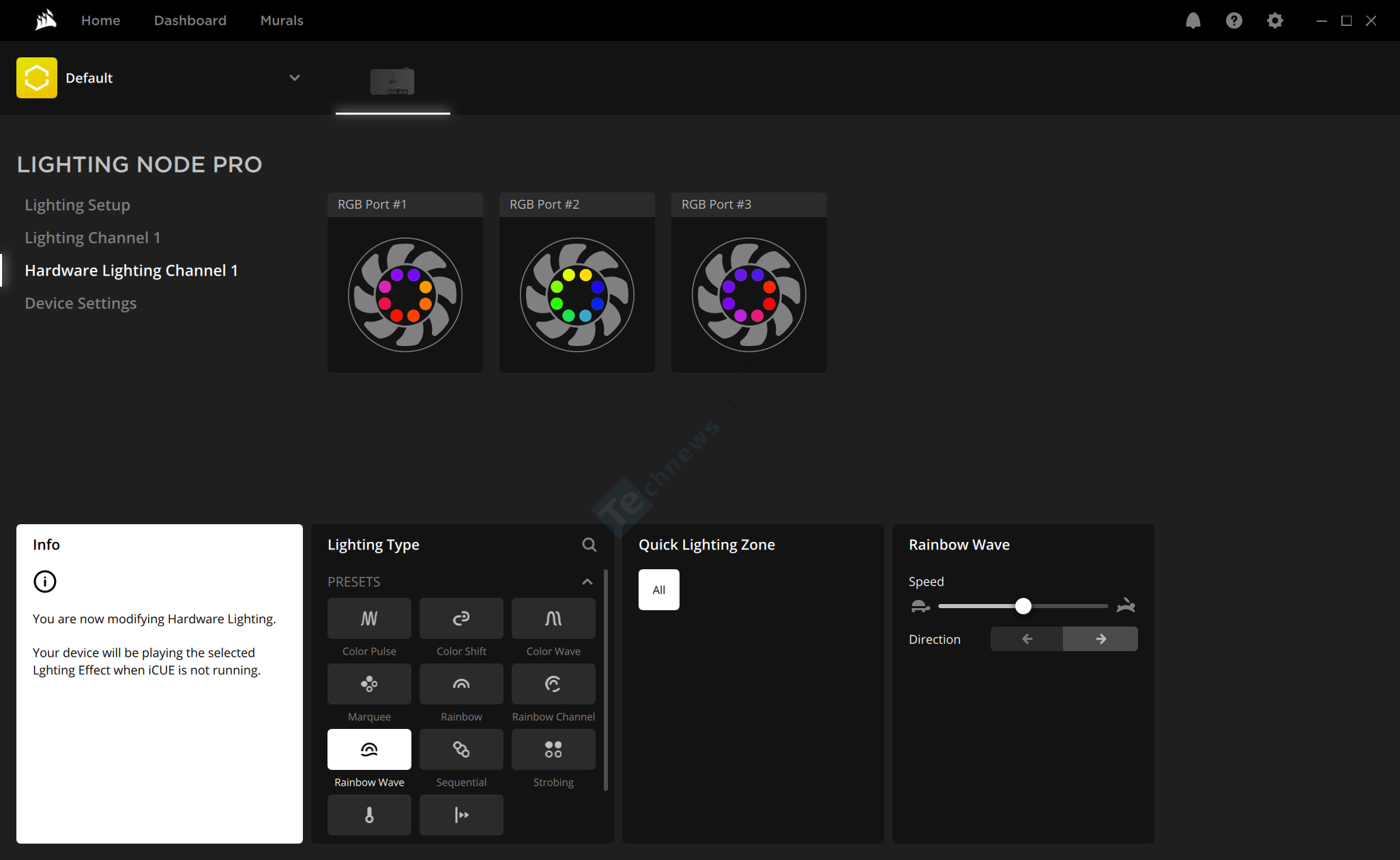Click the LIGHTING NODE PRO heading
Screen dimensions: 1400x860
[x=139, y=164]
